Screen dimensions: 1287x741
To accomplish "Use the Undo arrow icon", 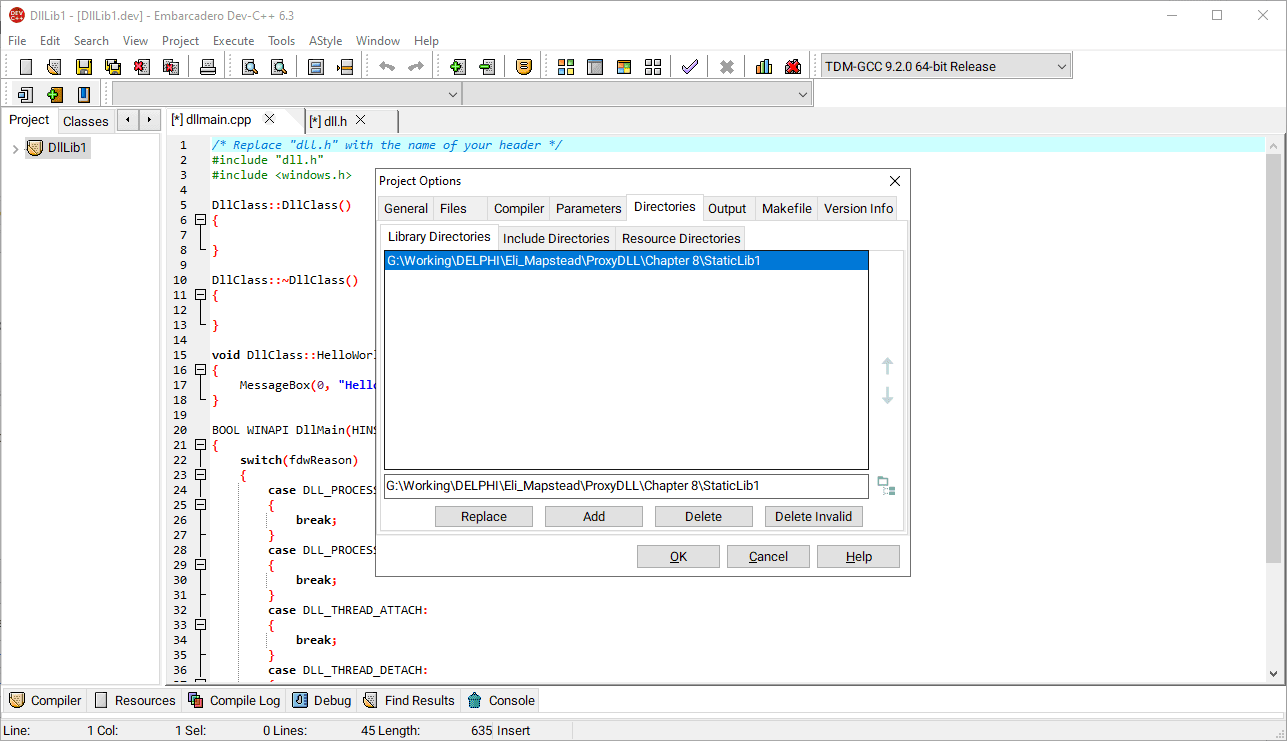I will pos(387,66).
